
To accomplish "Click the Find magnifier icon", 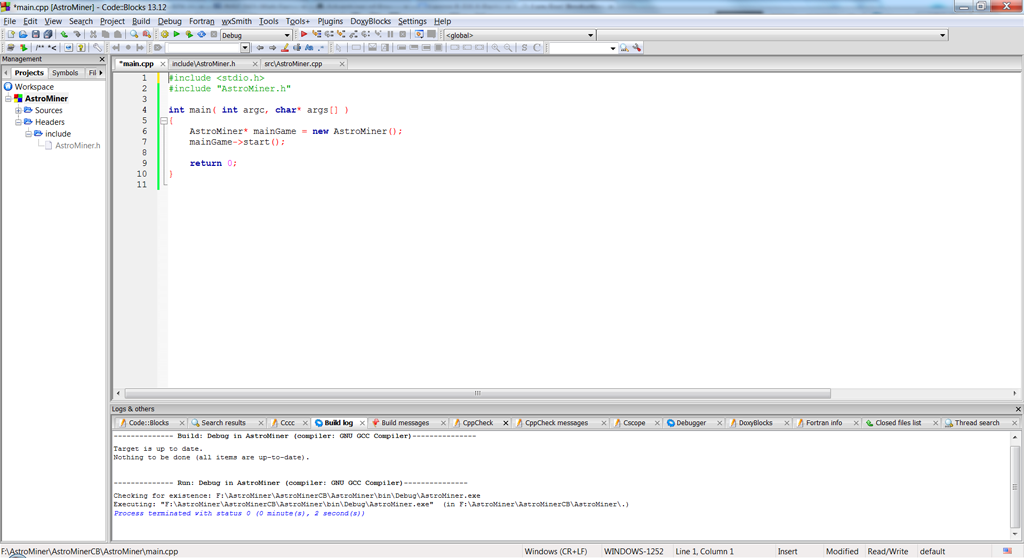I will point(134,35).
